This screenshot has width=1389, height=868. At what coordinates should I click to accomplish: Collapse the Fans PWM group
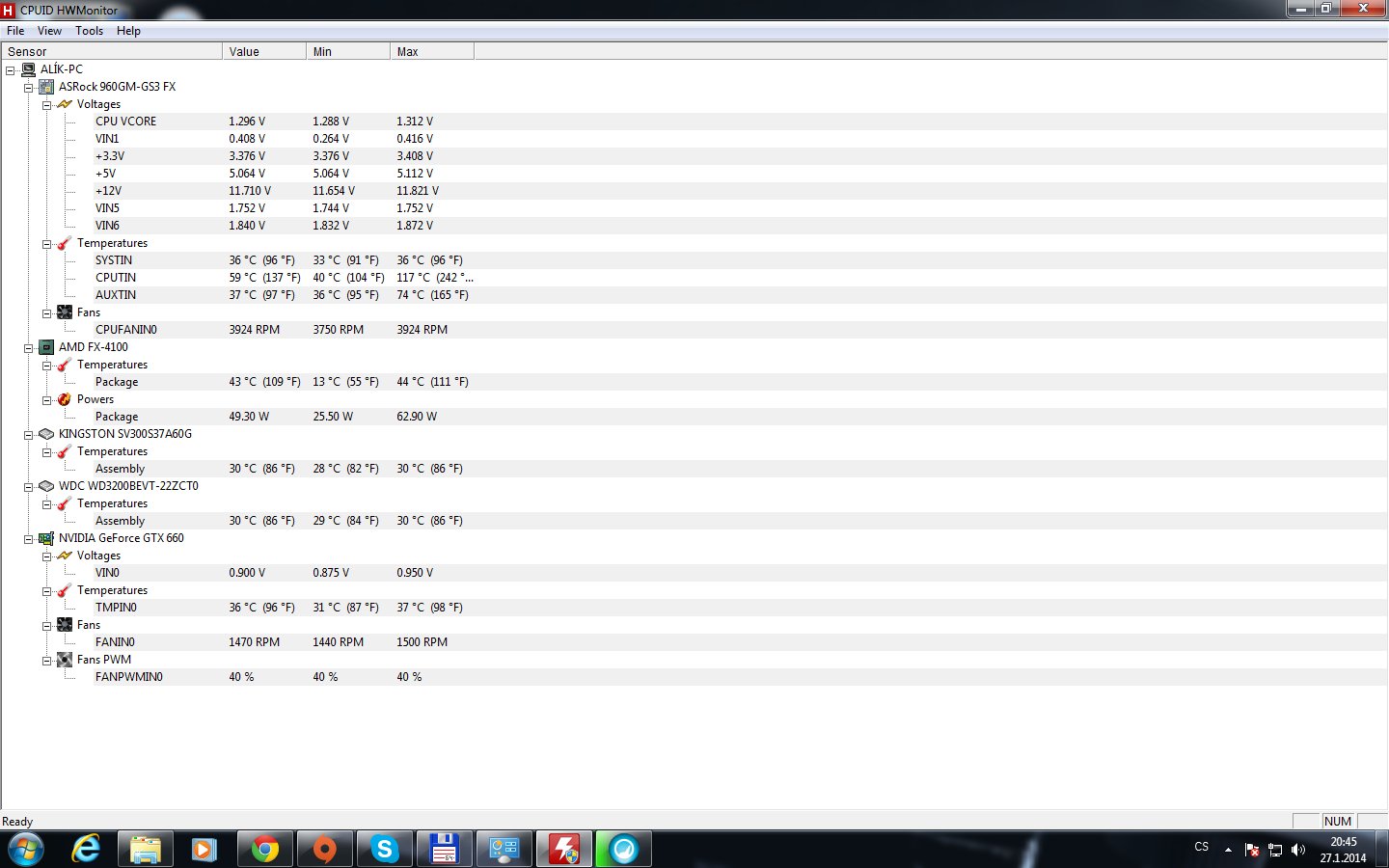46,661
